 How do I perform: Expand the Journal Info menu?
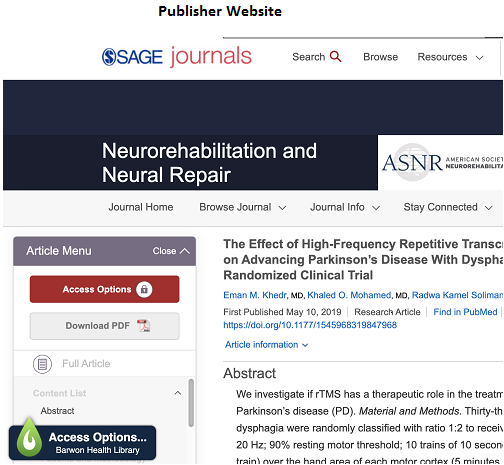tap(345, 207)
